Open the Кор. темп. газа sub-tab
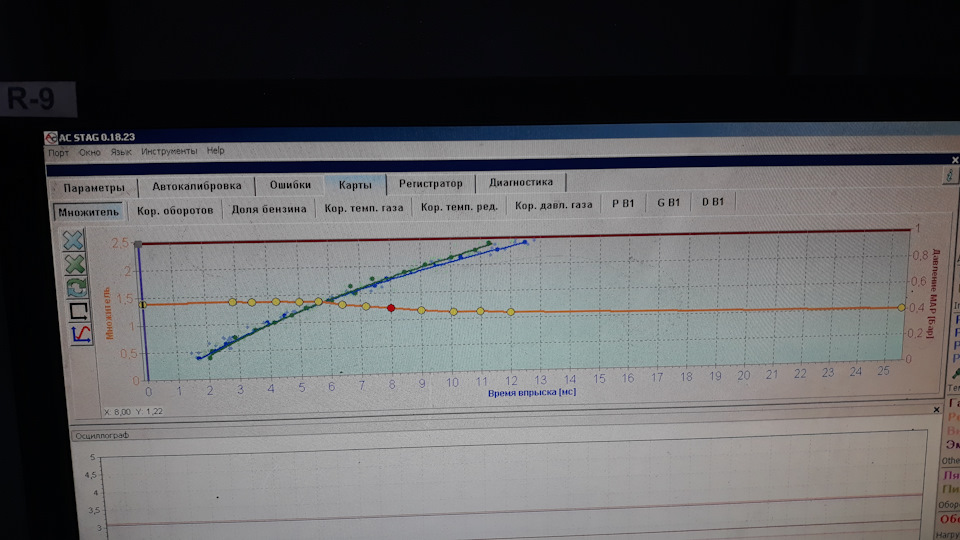Viewport: 960px width, 540px height. (364, 208)
